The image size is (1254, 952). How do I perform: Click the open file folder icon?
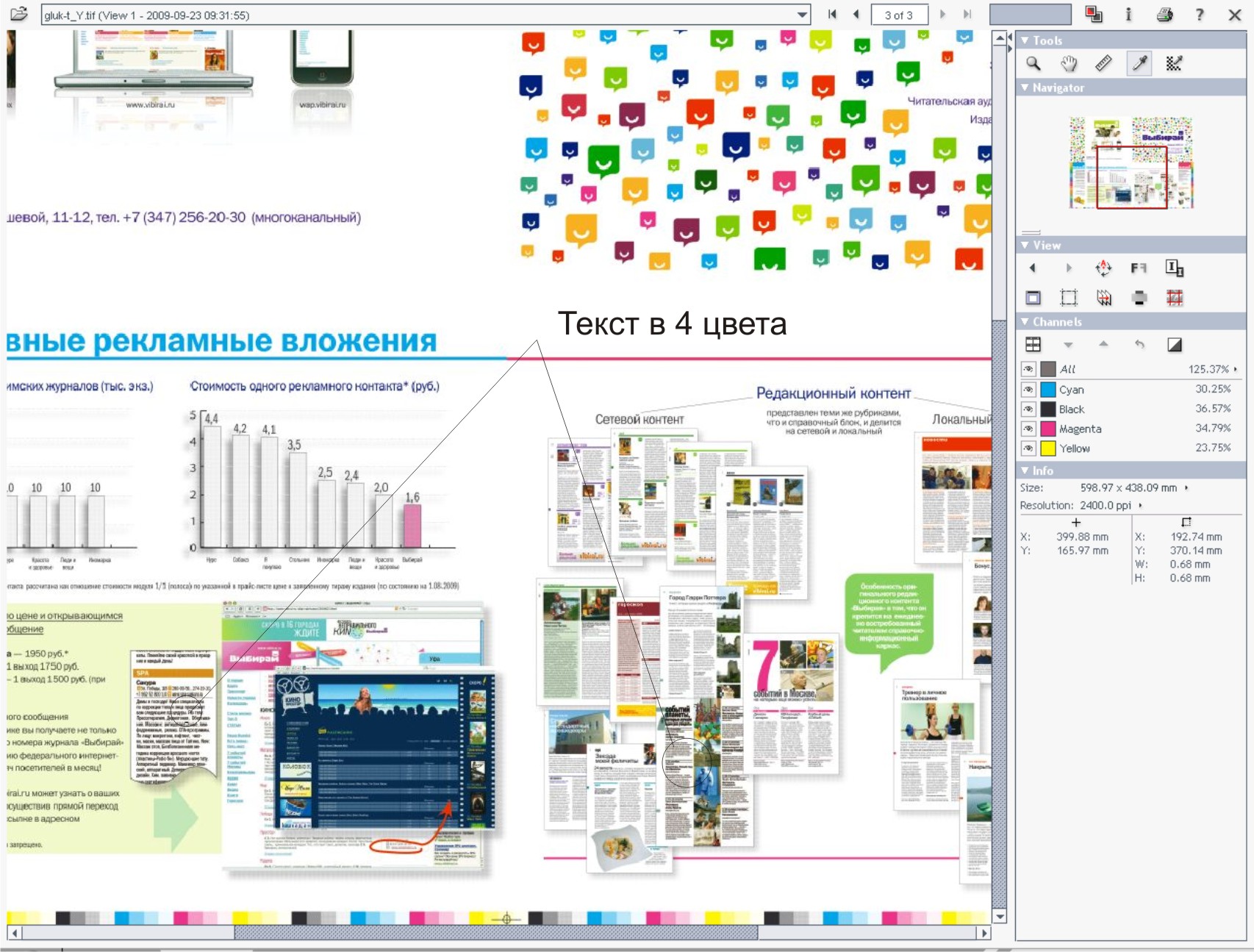pos(18,14)
